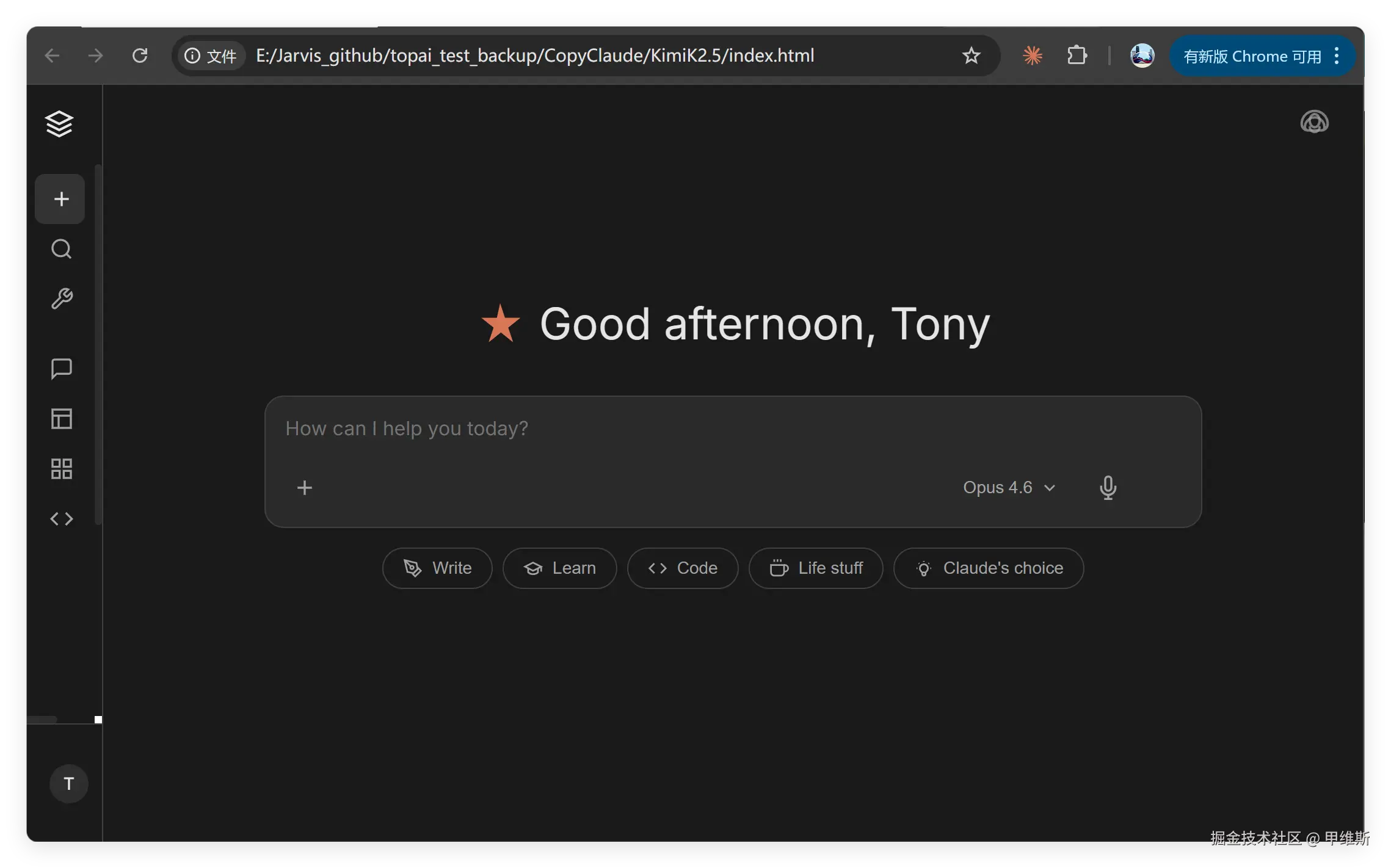Open the sidebar search icon
The height and width of the screenshot is (868, 1391).
pyautogui.click(x=61, y=249)
